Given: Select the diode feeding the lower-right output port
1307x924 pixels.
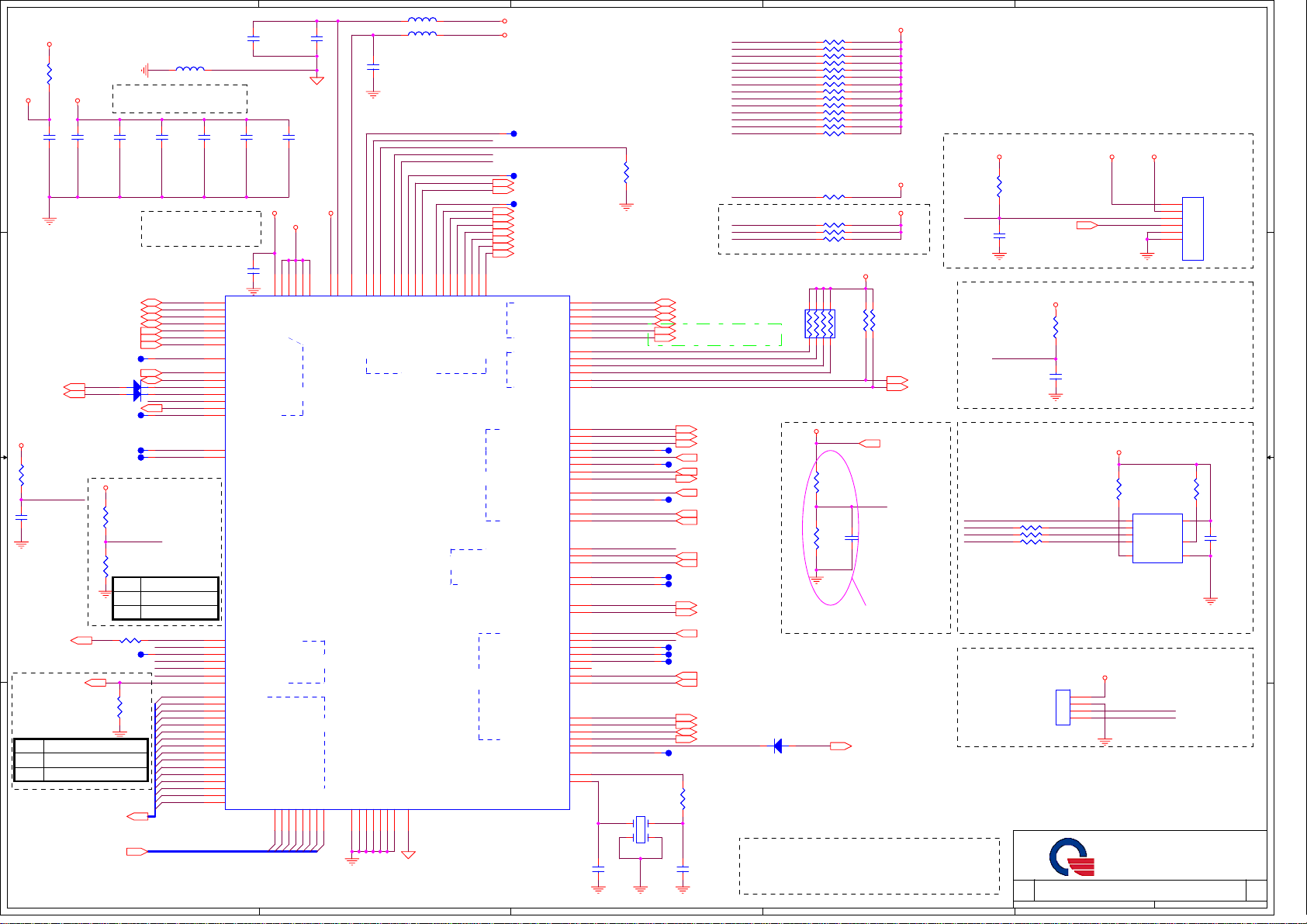Looking at the screenshot, I should (x=777, y=746).
